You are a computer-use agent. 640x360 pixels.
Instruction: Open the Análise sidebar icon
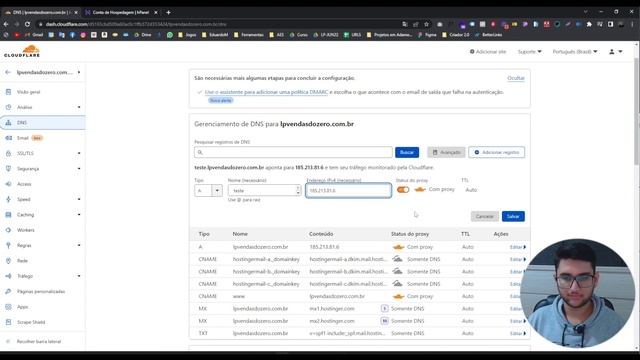9,107
